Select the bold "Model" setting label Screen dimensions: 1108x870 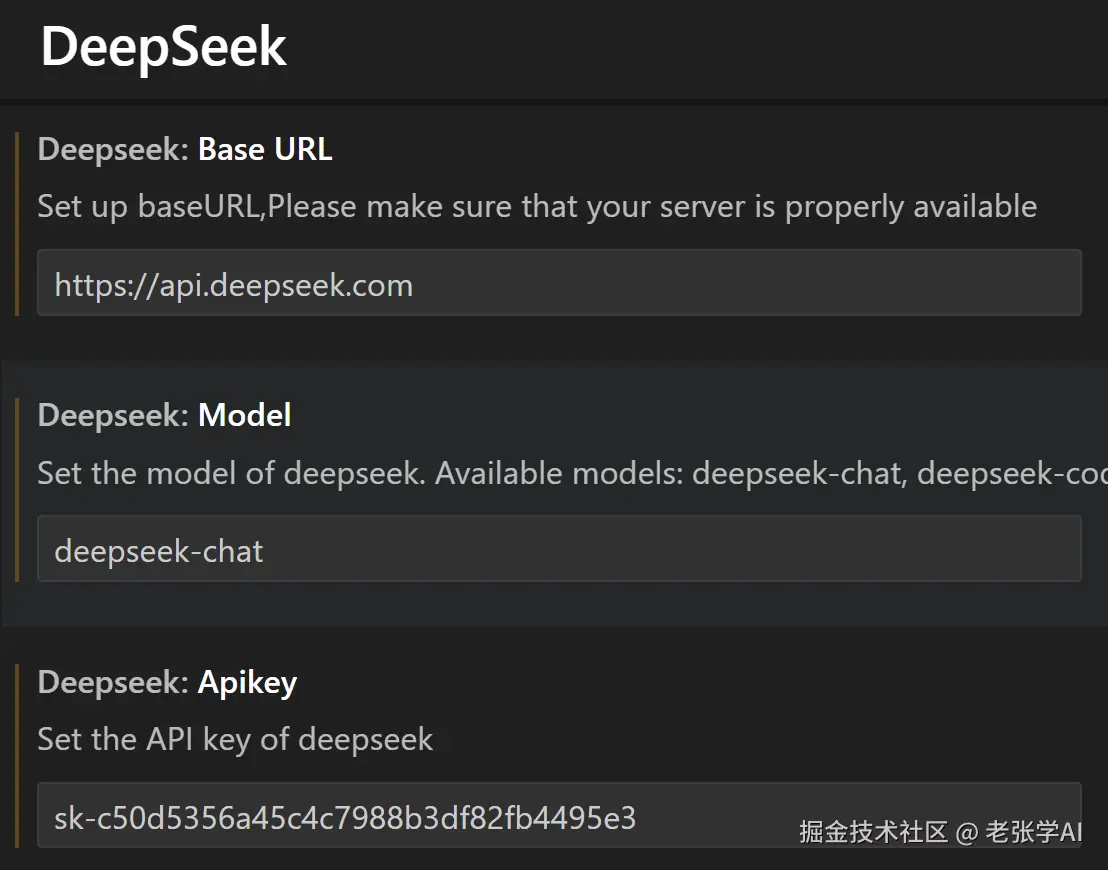(x=245, y=416)
